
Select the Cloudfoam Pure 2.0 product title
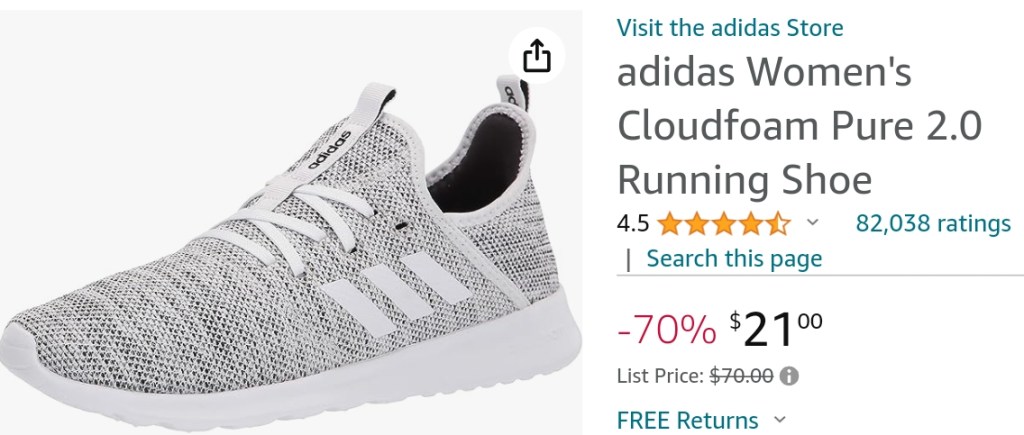point(799,126)
